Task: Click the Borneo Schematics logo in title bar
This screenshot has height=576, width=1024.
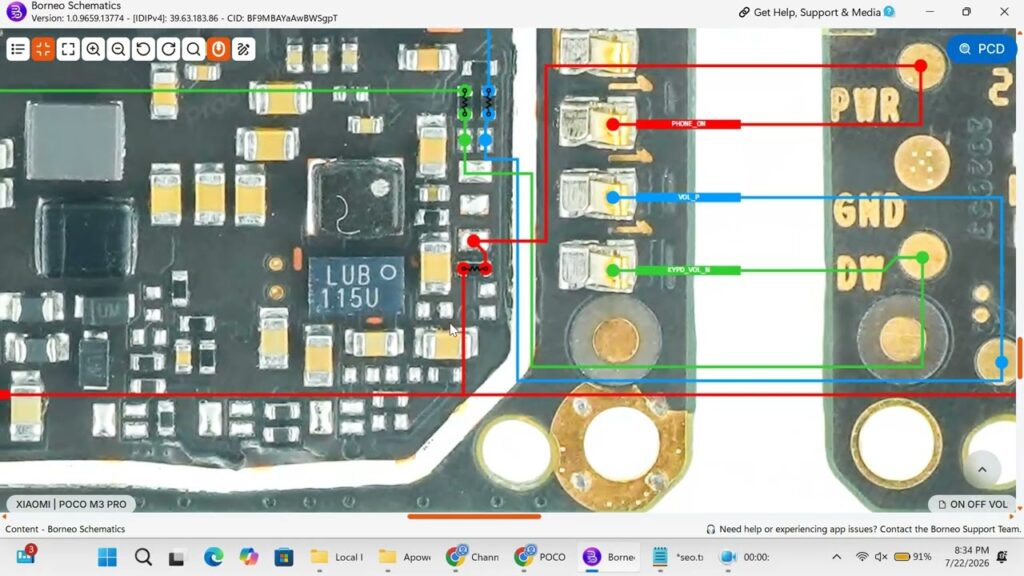Action: [16, 12]
